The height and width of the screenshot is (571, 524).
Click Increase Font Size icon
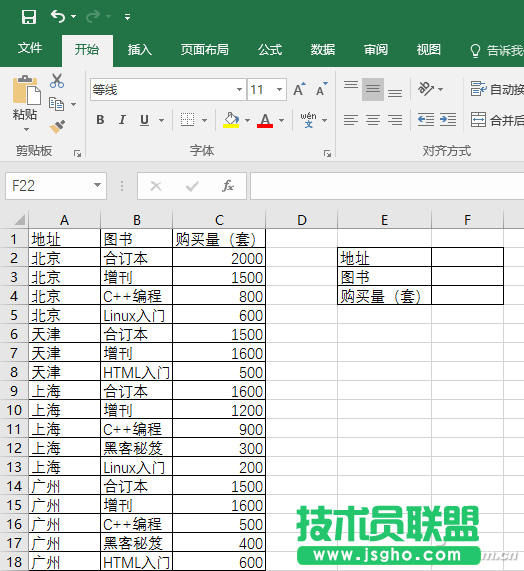(299, 89)
